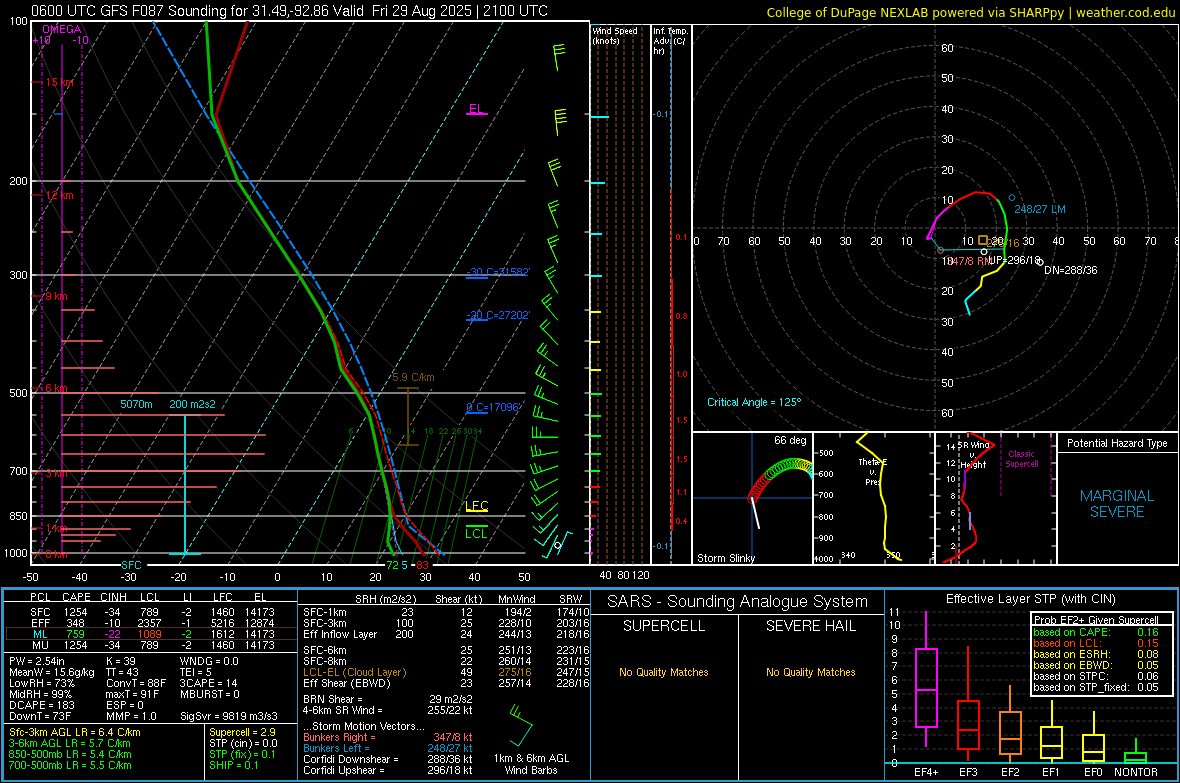Click the Corfidi Upshear = 296/18 kt line
This screenshot has width=1180, height=783.
tap(388, 770)
